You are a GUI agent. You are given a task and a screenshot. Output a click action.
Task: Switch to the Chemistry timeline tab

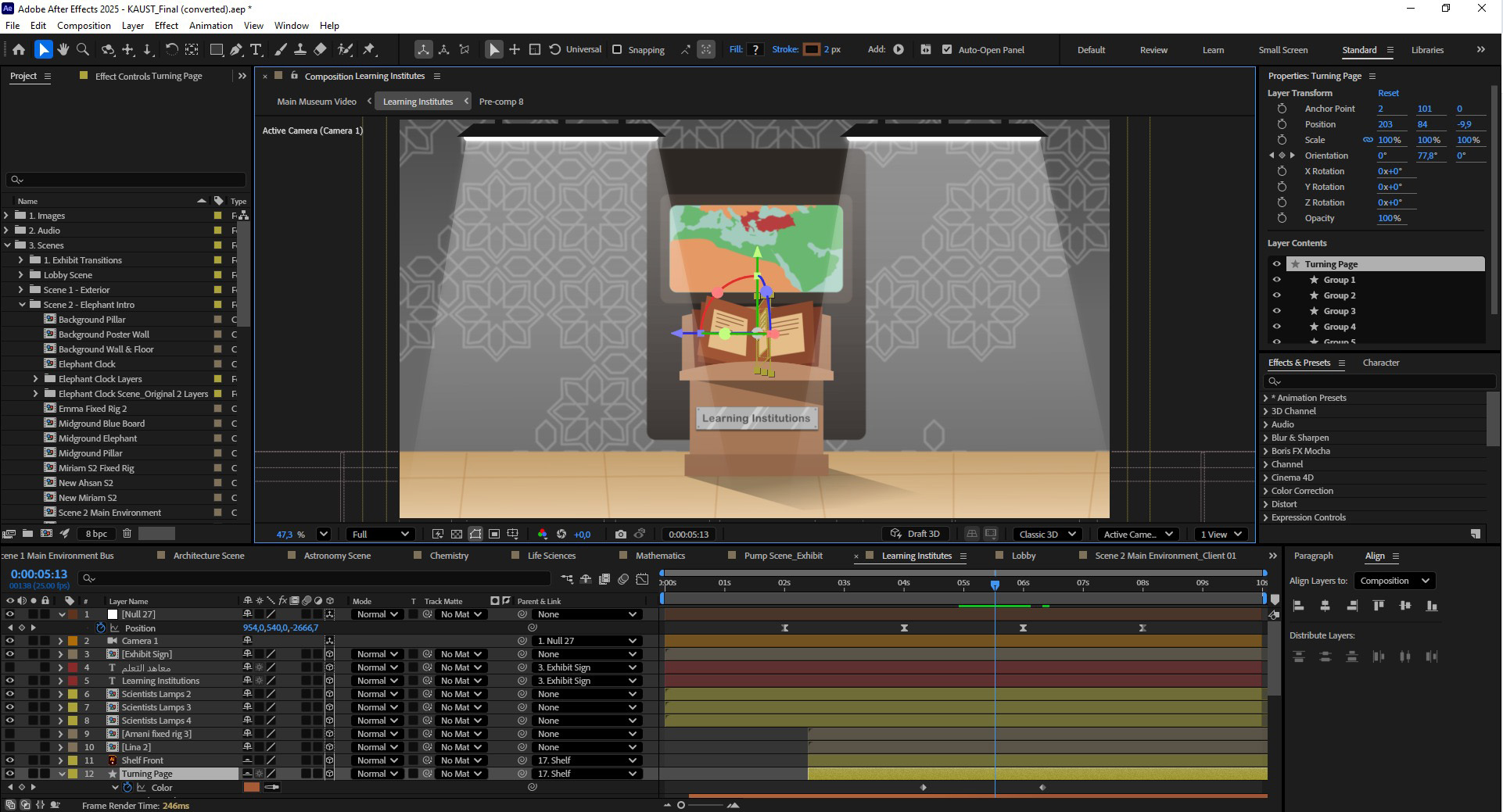[449, 556]
